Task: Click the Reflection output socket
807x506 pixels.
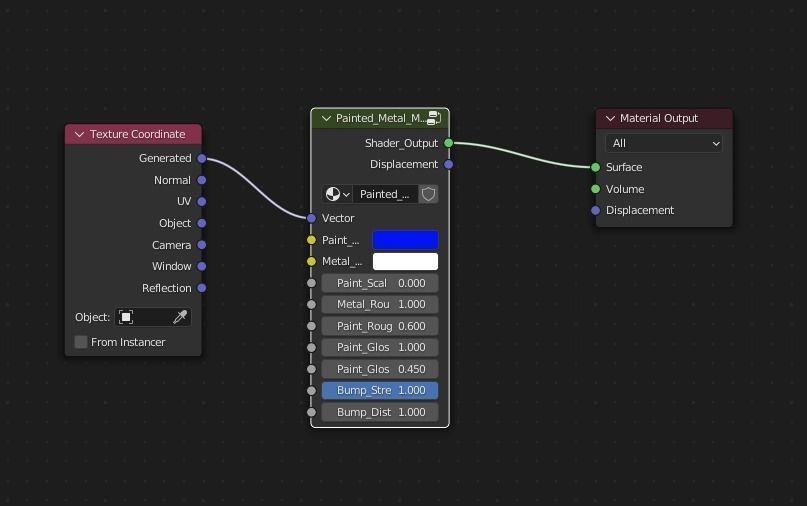Action: click(202, 288)
